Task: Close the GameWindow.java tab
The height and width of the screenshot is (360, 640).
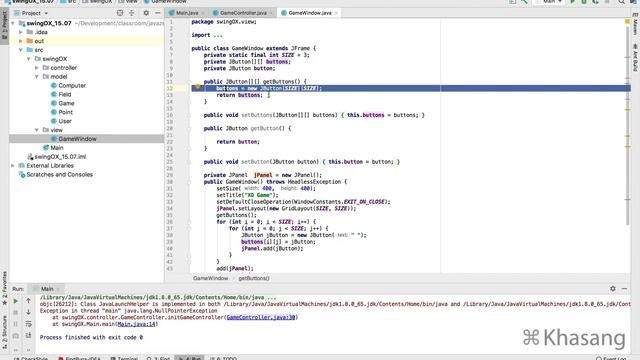Action: 336,13
